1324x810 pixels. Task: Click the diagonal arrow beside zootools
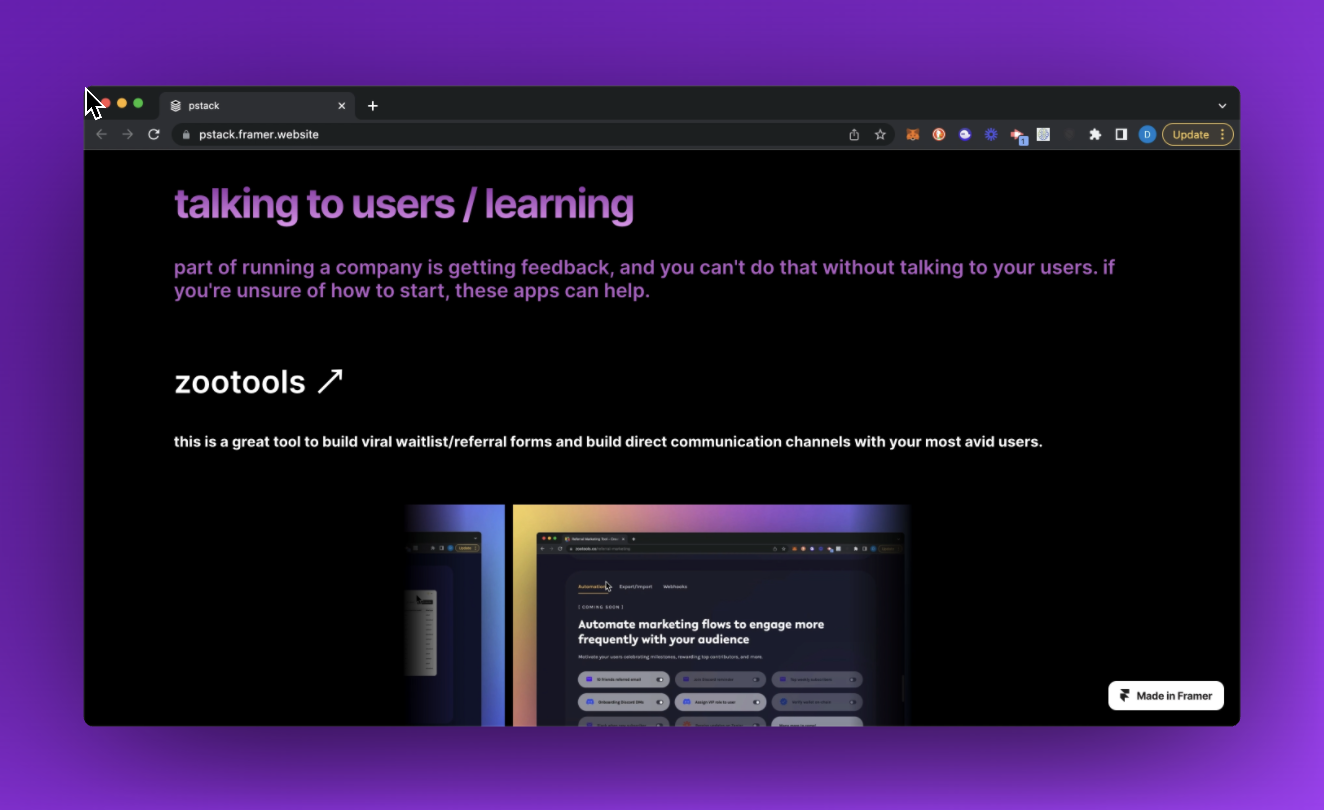[330, 381]
